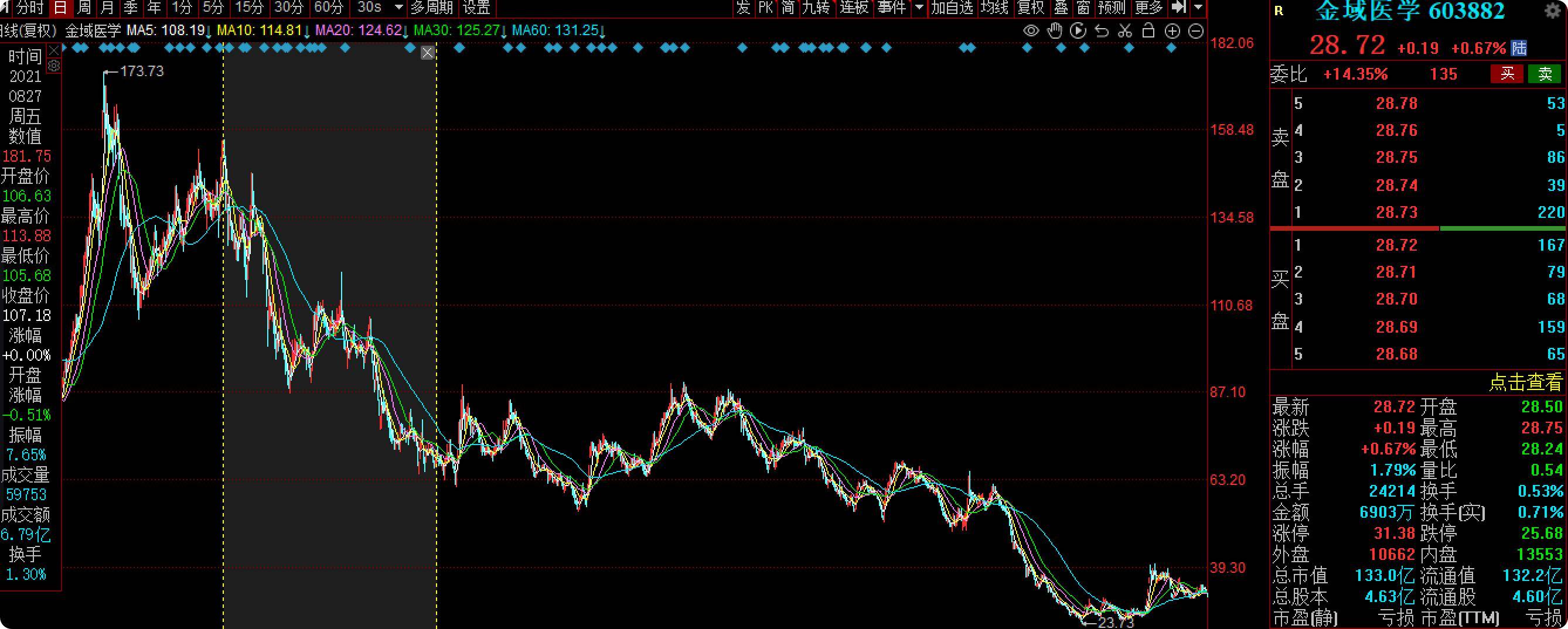
Task: Click the 简 simplified view button
Action: click(x=788, y=8)
